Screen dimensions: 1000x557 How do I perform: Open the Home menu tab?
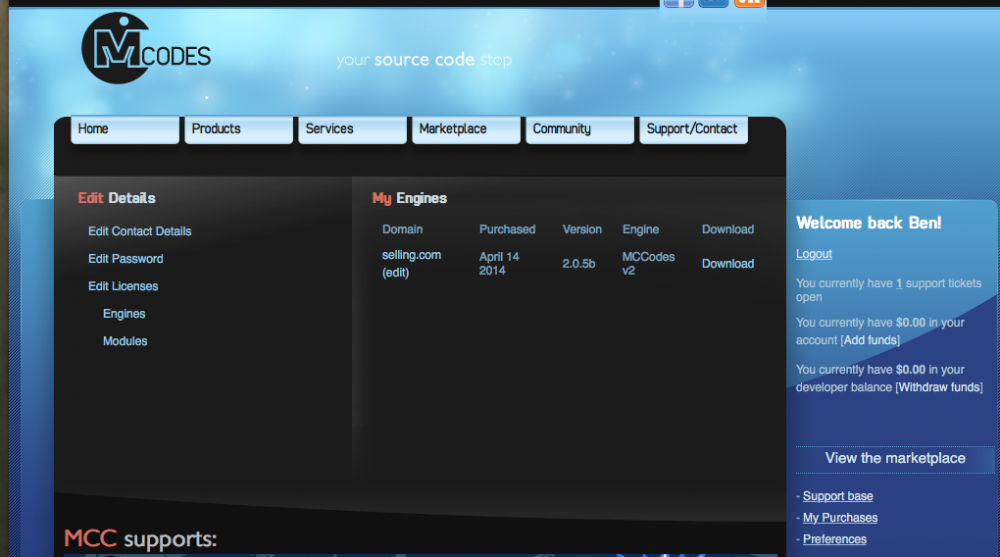(125, 130)
